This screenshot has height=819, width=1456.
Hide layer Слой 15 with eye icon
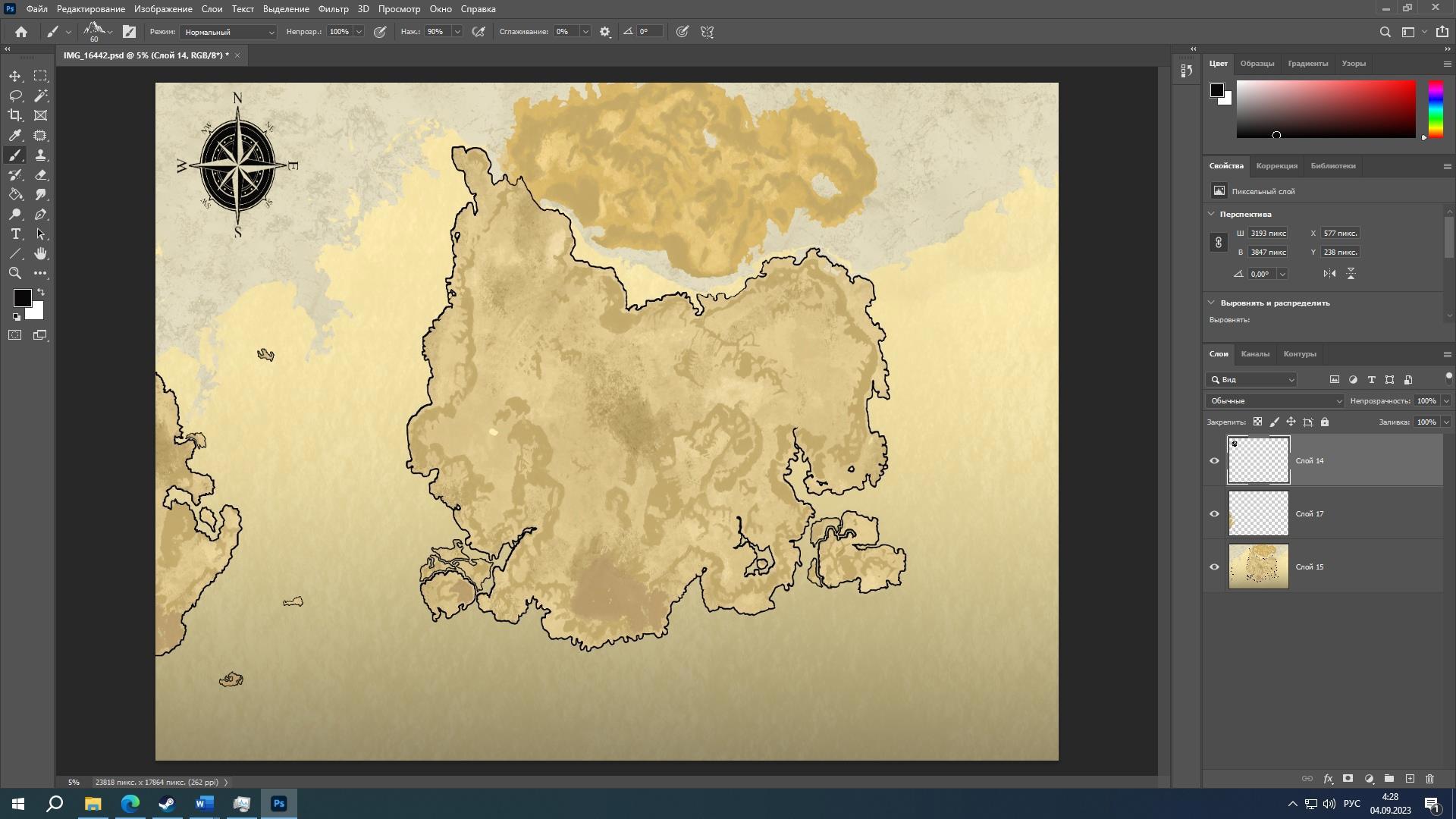point(1214,566)
